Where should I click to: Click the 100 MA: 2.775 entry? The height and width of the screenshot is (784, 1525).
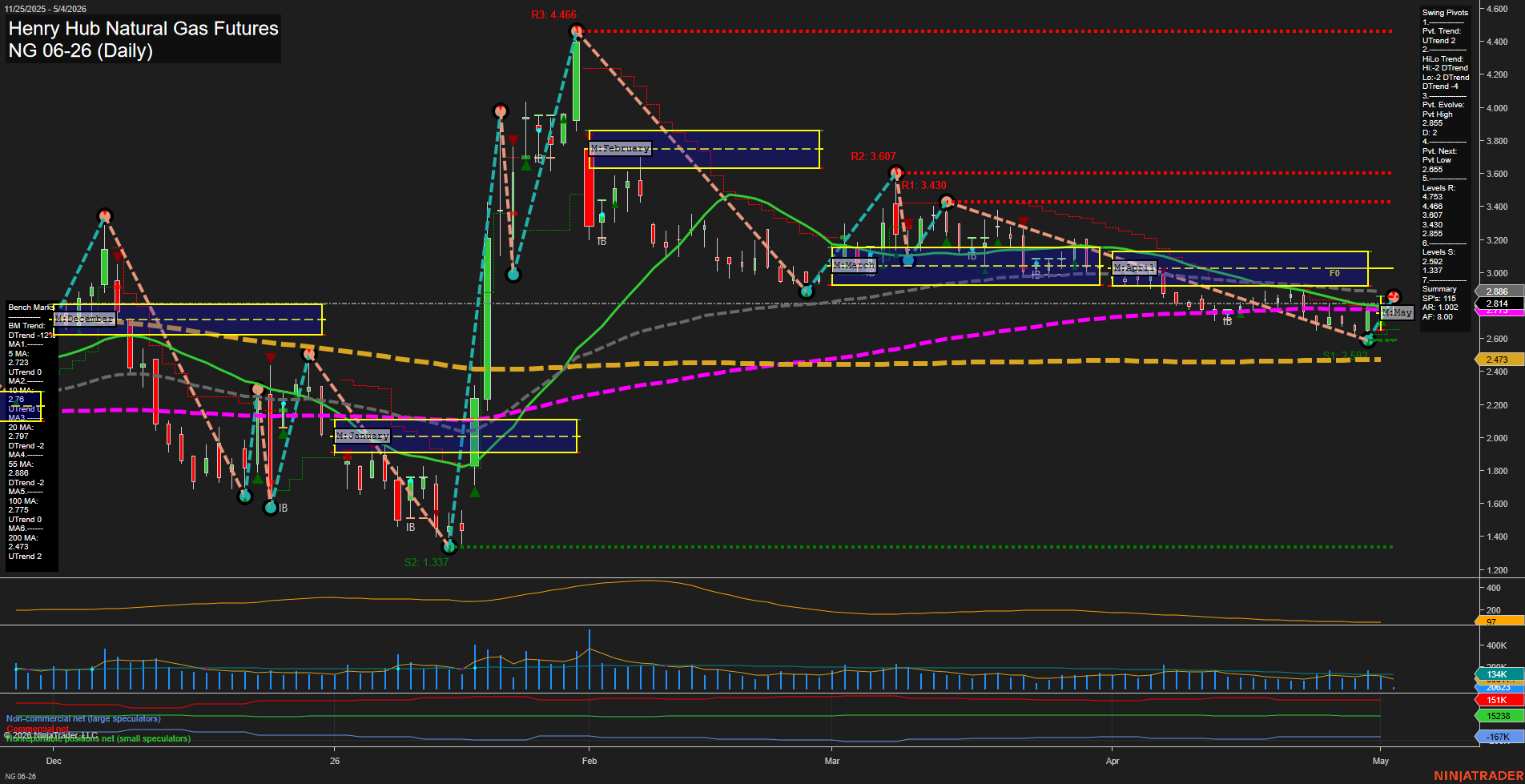coord(22,505)
